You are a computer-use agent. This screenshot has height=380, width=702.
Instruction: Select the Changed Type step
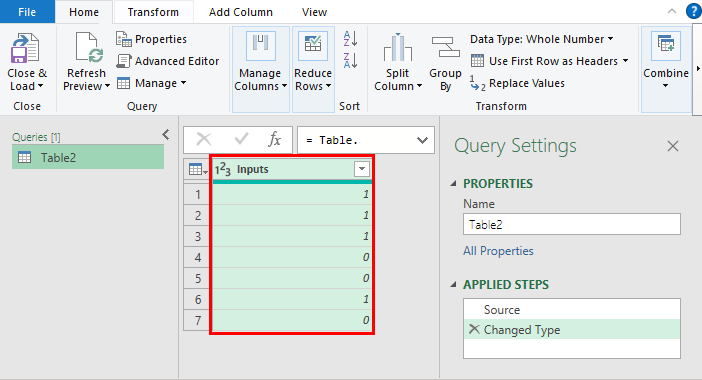point(572,330)
